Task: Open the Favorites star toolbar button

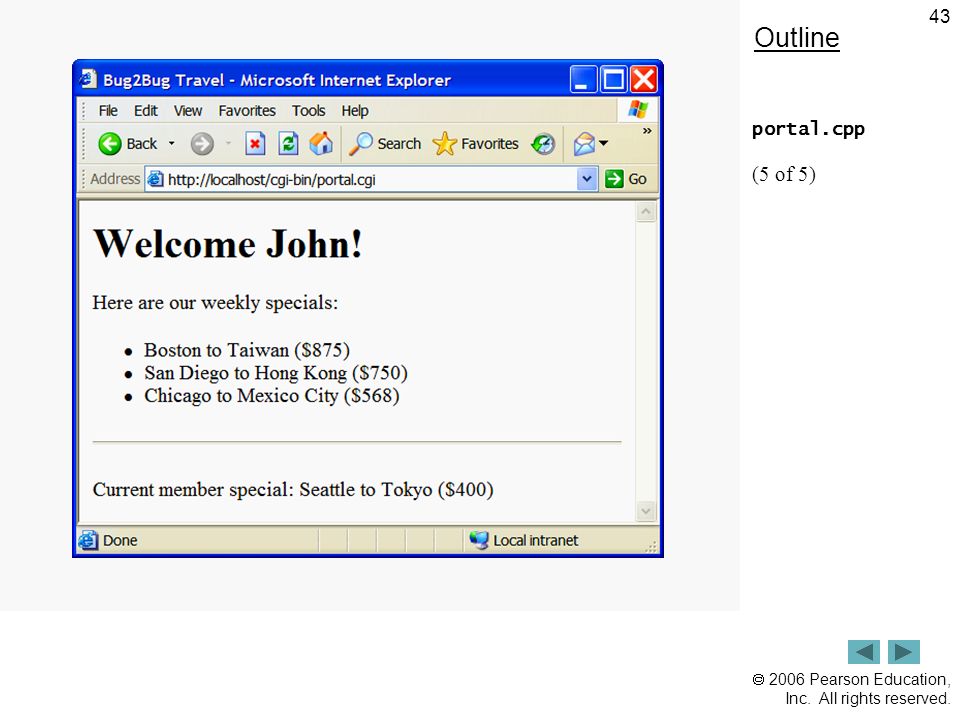Action: tap(476, 144)
